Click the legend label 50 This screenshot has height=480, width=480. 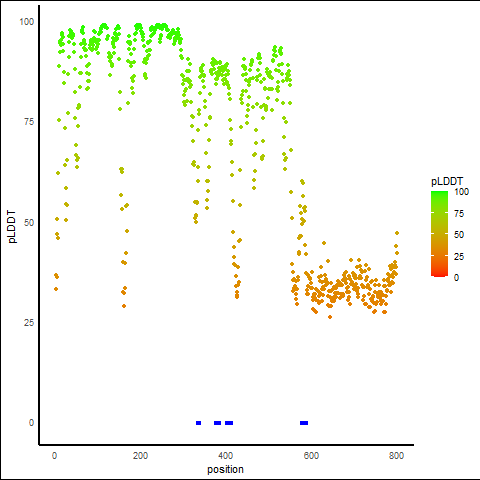459,235
